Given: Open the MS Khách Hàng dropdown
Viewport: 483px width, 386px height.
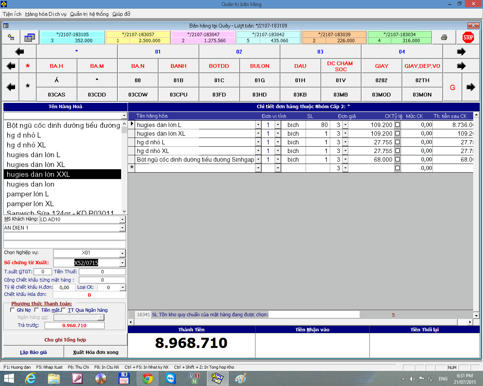Looking at the screenshot, I should pyautogui.click(x=122, y=220).
